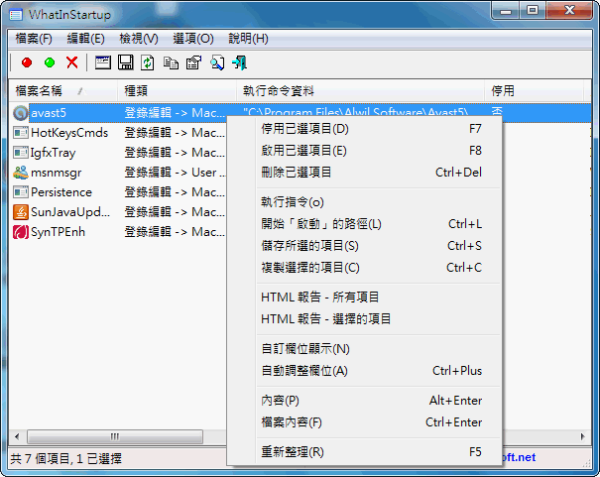Image resolution: width=600 pixels, height=477 pixels.
Task: Click the copy selected items icon
Action: [171, 63]
